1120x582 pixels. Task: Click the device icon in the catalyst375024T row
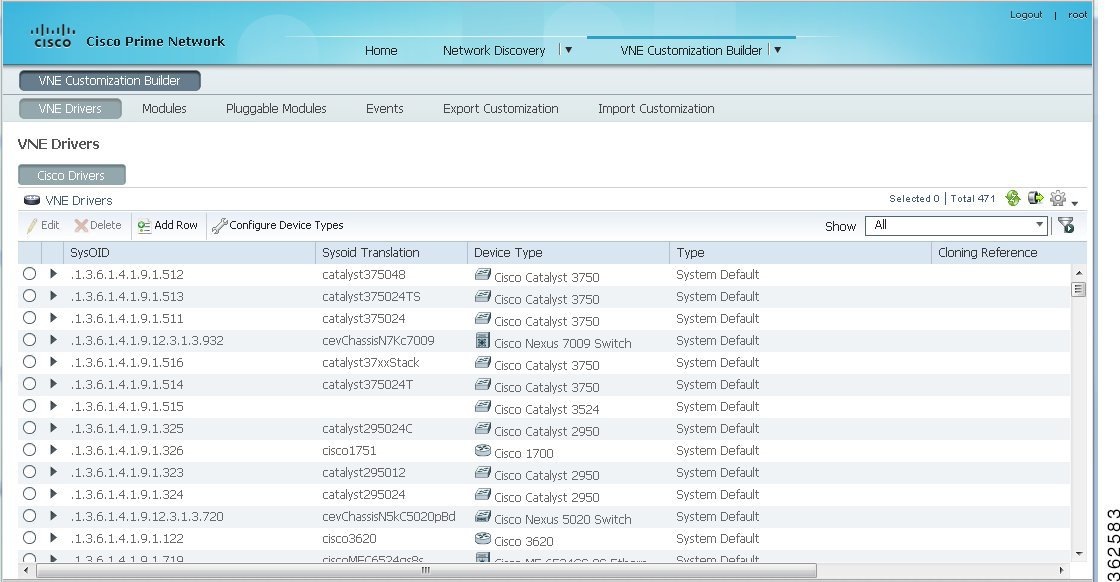point(483,384)
